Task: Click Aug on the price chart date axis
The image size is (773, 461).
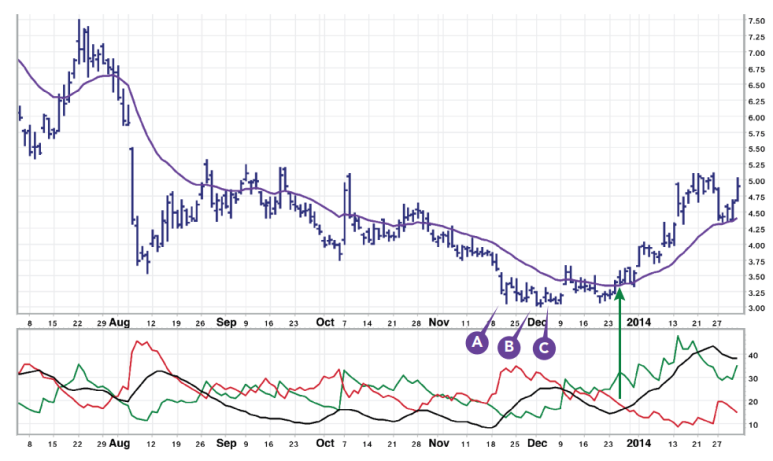Action: tap(119, 323)
